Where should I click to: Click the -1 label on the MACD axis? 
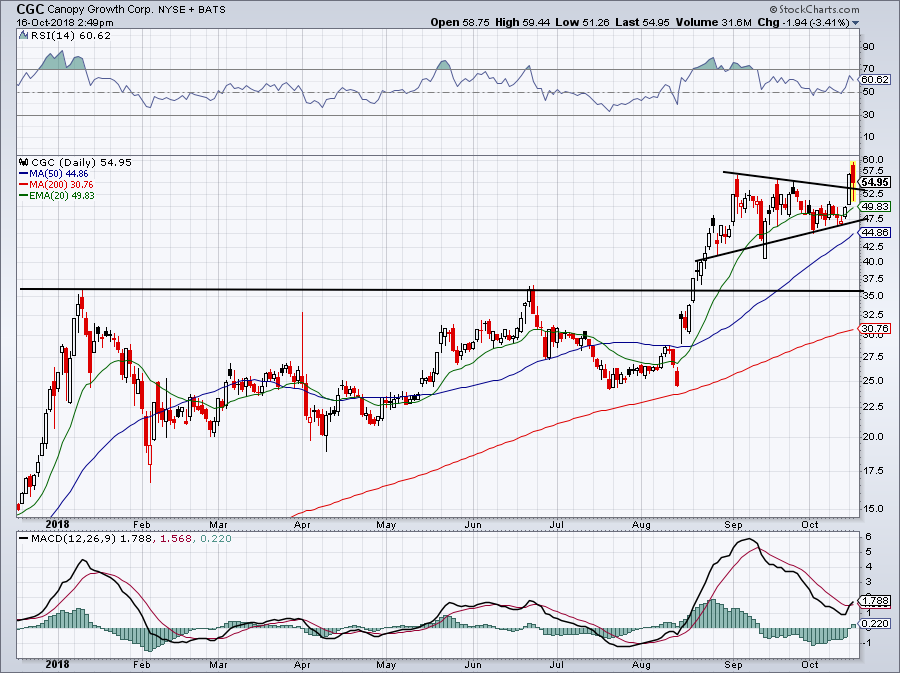click(x=868, y=643)
